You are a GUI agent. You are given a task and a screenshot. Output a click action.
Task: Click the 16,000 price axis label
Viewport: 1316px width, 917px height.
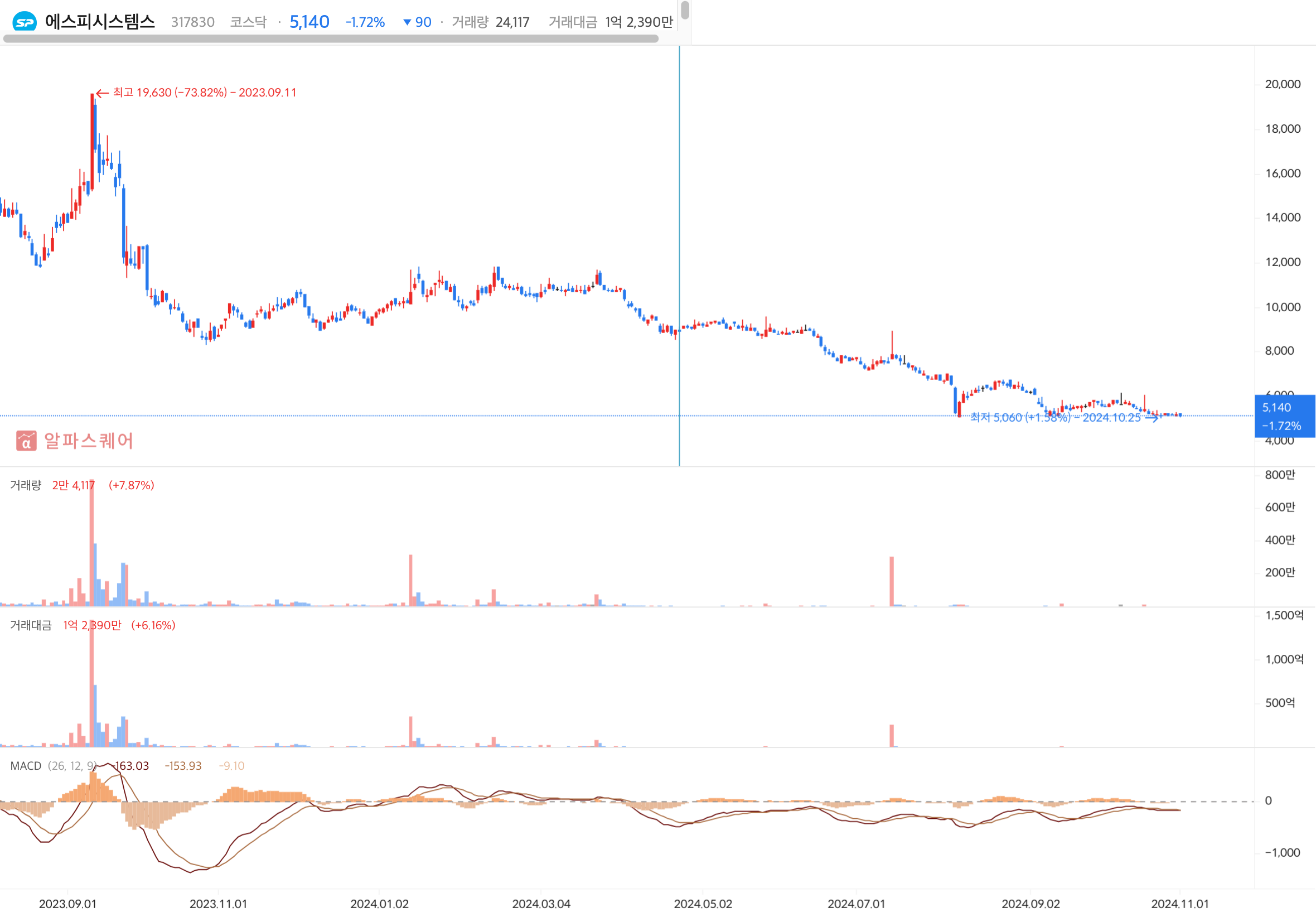(x=1283, y=174)
